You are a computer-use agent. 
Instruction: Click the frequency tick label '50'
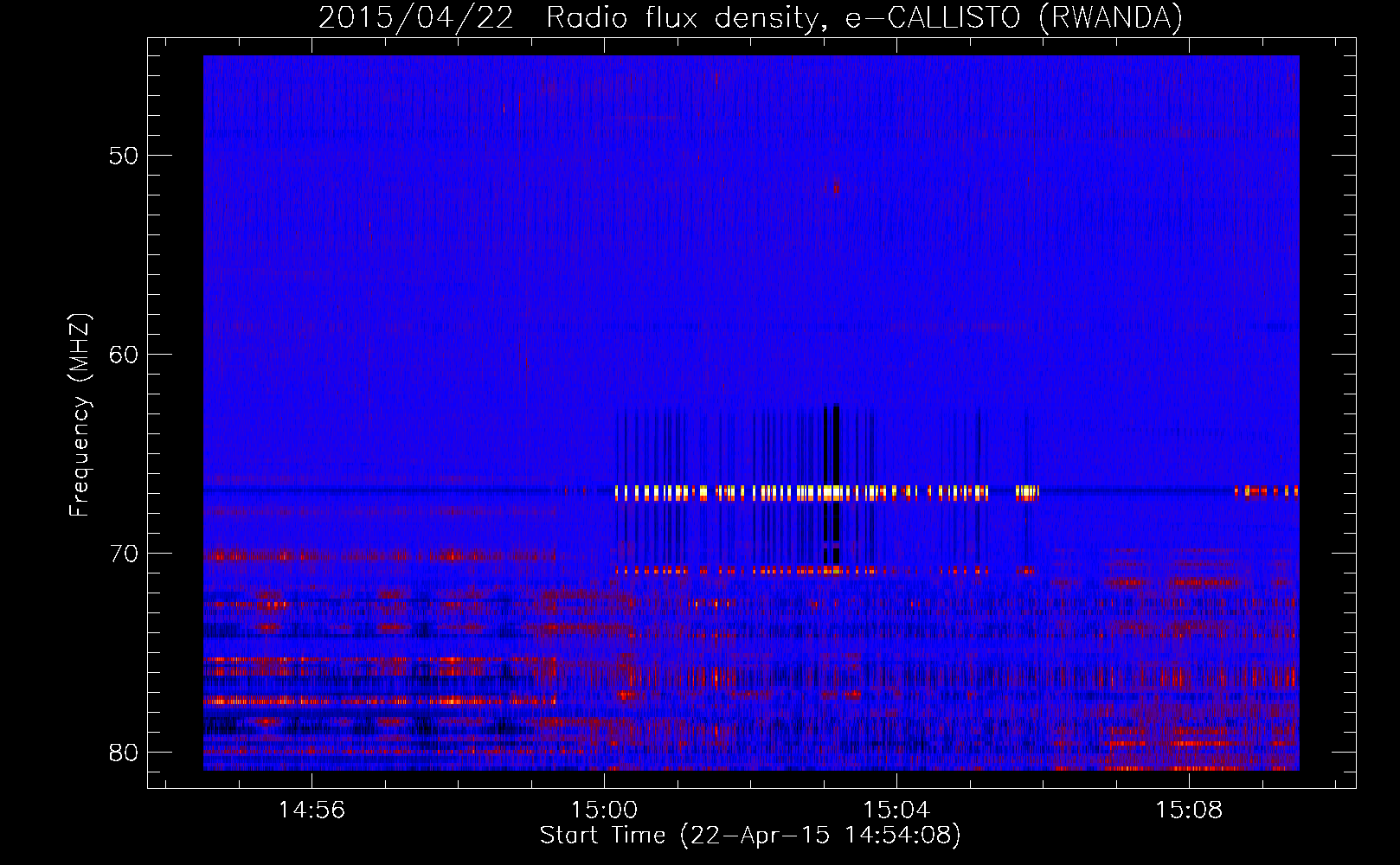(124, 156)
